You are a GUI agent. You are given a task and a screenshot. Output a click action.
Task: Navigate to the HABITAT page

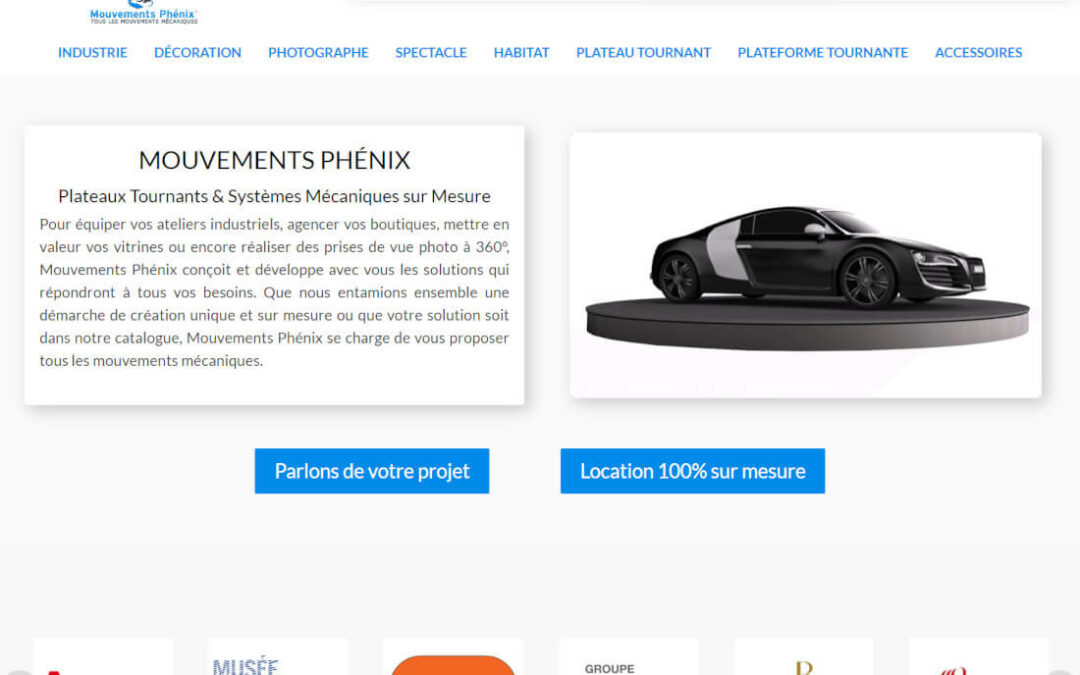tap(521, 52)
